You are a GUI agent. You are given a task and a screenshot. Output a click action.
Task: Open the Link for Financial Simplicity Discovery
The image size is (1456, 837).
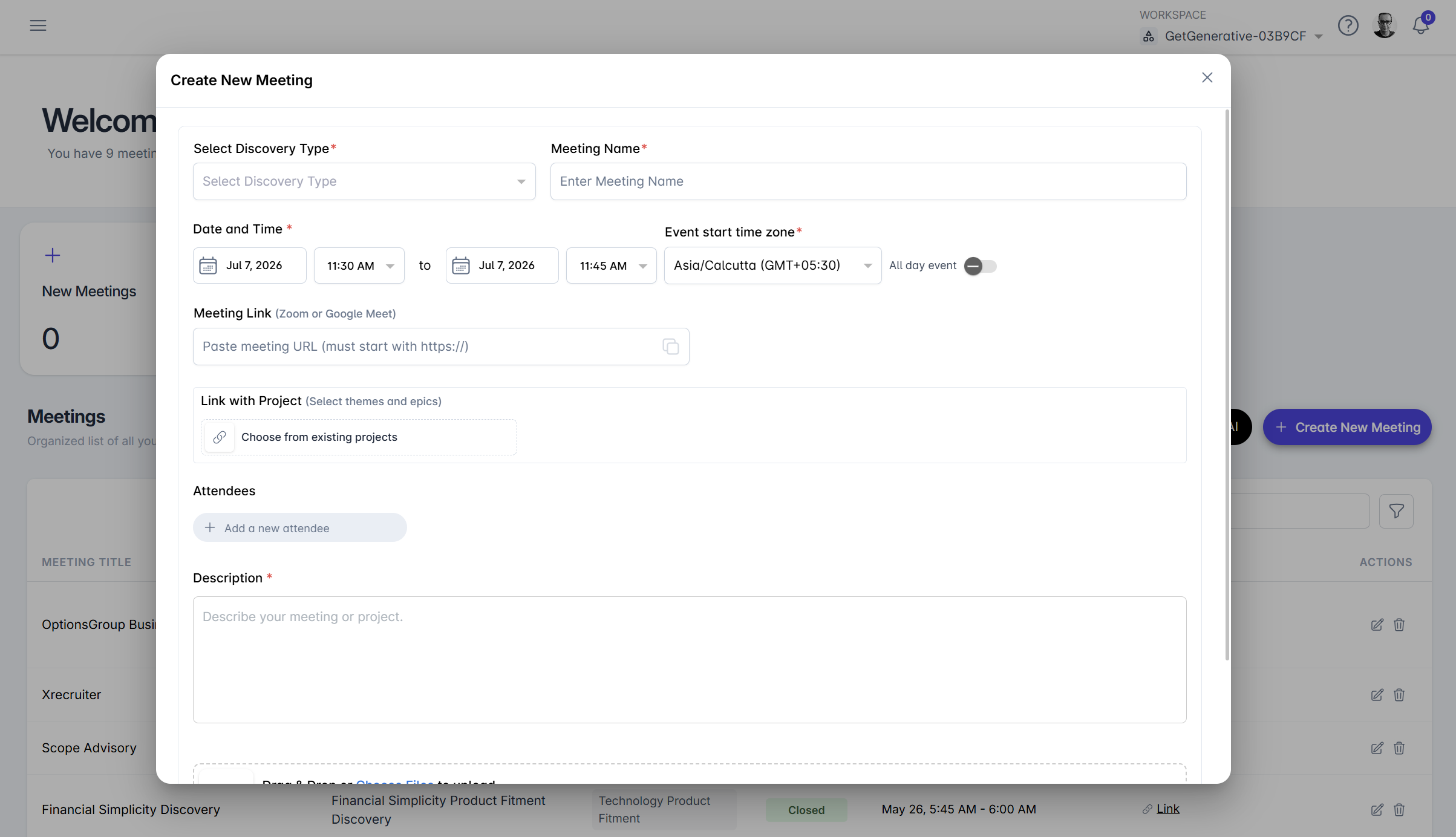click(1167, 809)
